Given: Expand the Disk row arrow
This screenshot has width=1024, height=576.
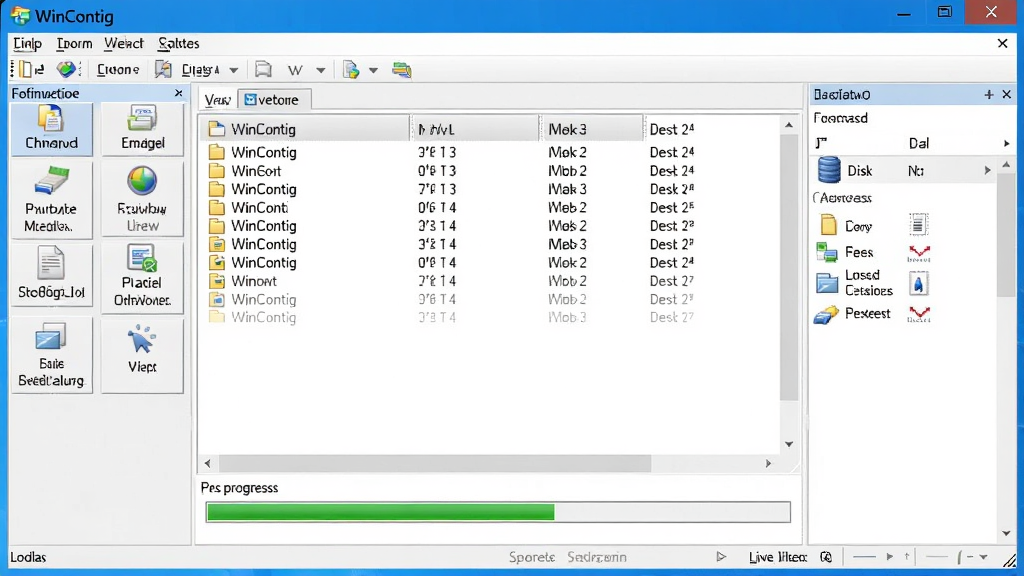Looking at the screenshot, I should coord(987,170).
